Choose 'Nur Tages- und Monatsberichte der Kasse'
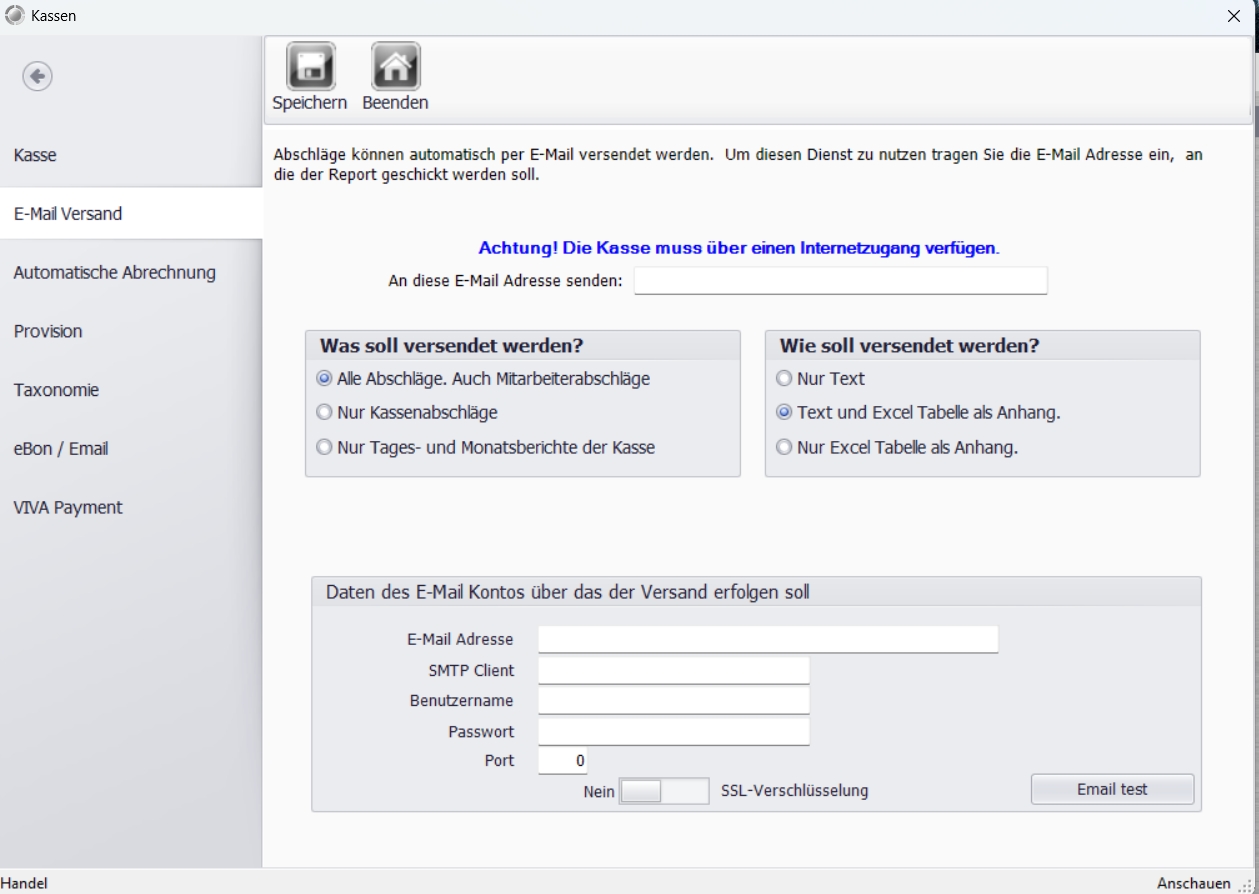The width and height of the screenshot is (1259, 894). (324, 448)
